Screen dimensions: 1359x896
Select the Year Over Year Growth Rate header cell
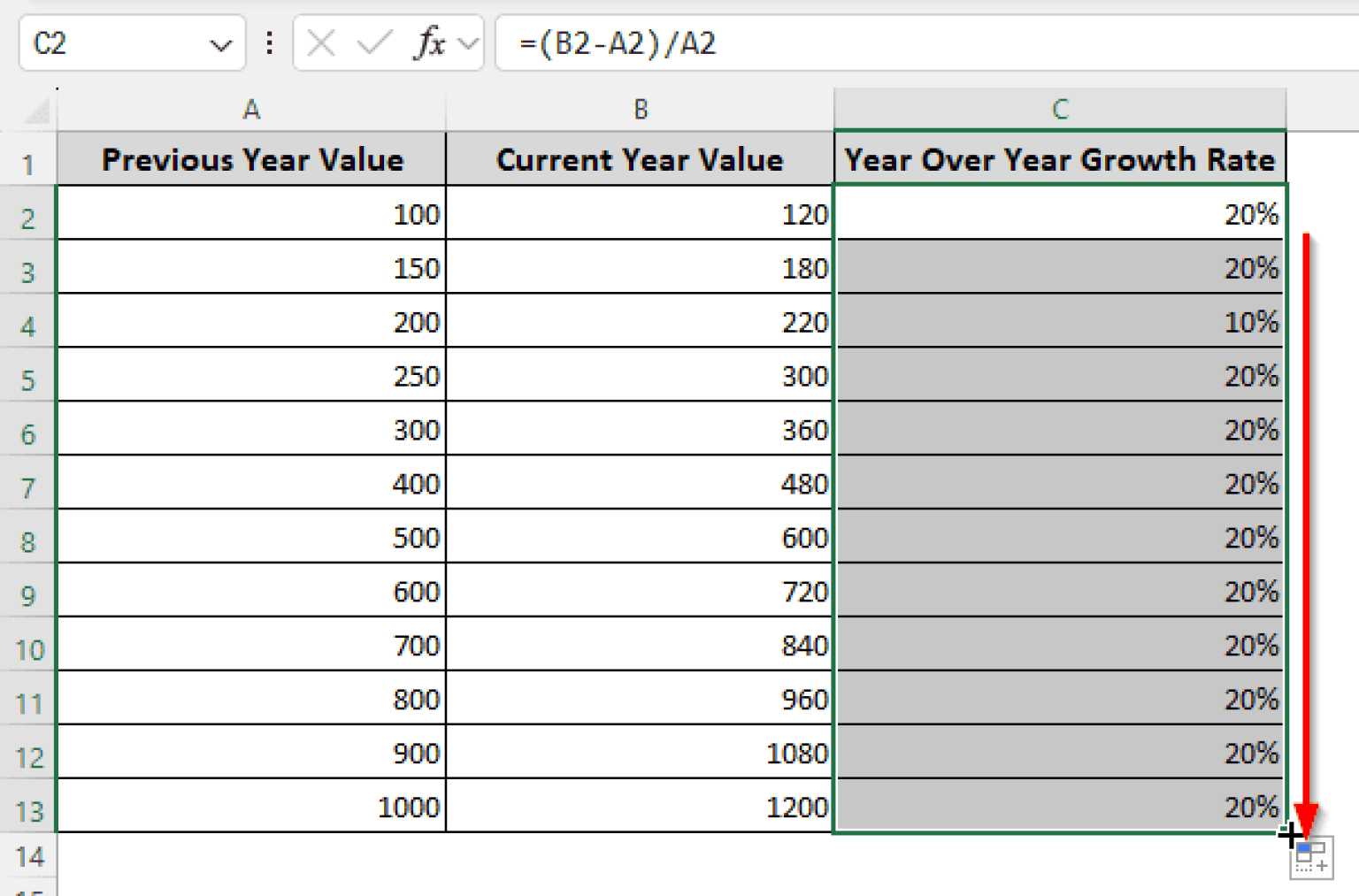tap(1060, 160)
